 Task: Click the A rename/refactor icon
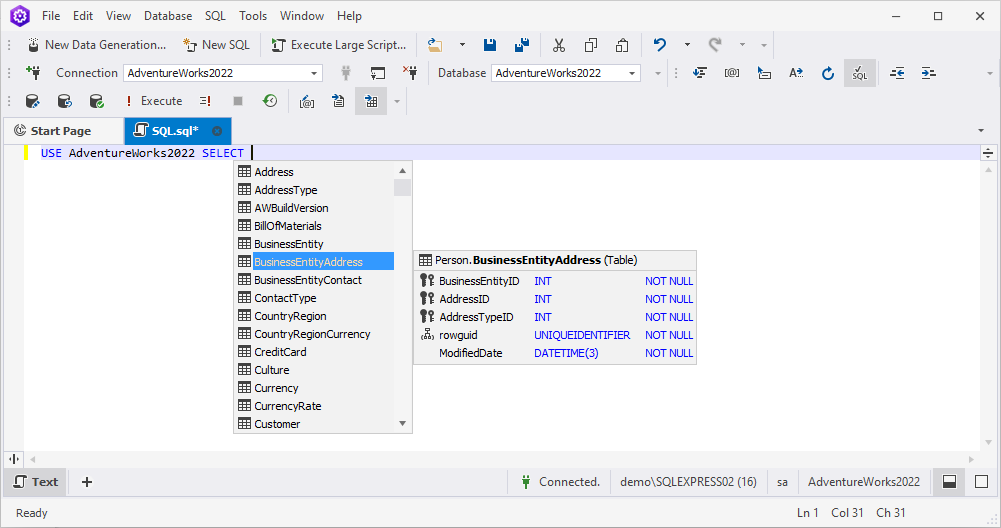(x=795, y=73)
